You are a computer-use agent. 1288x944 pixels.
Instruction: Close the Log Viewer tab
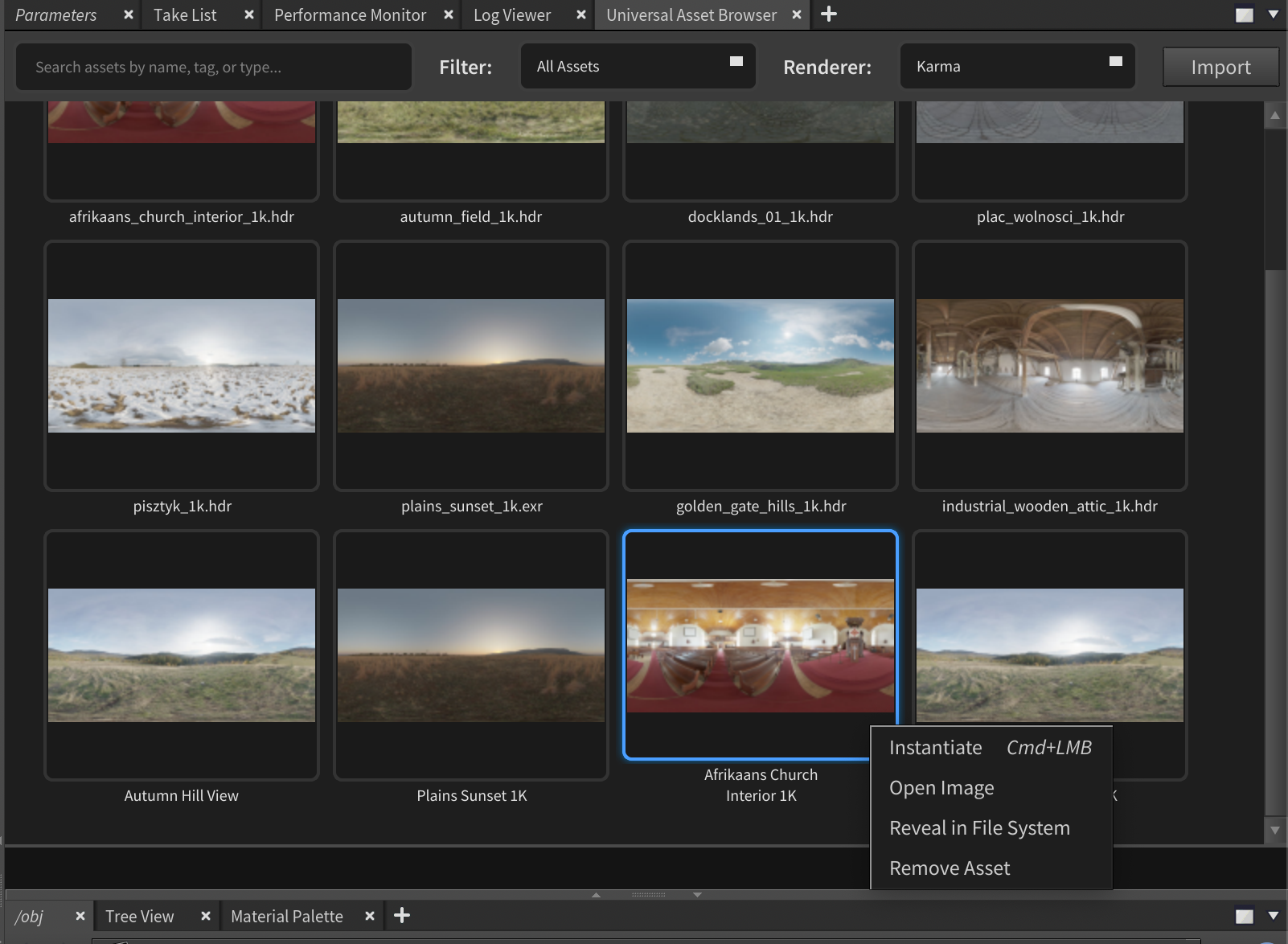pos(581,14)
